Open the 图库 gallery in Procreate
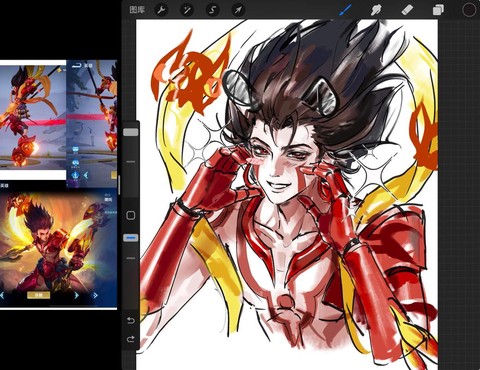480x370 pixels. click(137, 10)
